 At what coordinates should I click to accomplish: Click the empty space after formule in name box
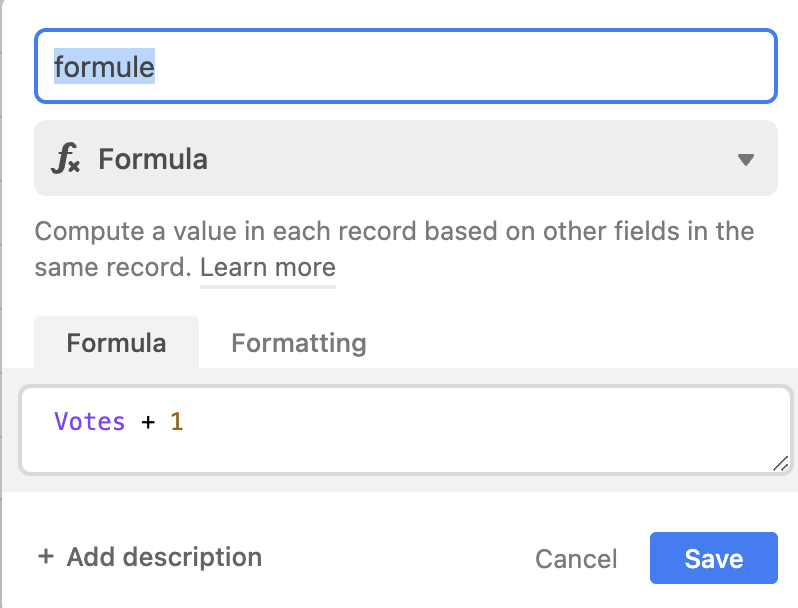point(458,66)
